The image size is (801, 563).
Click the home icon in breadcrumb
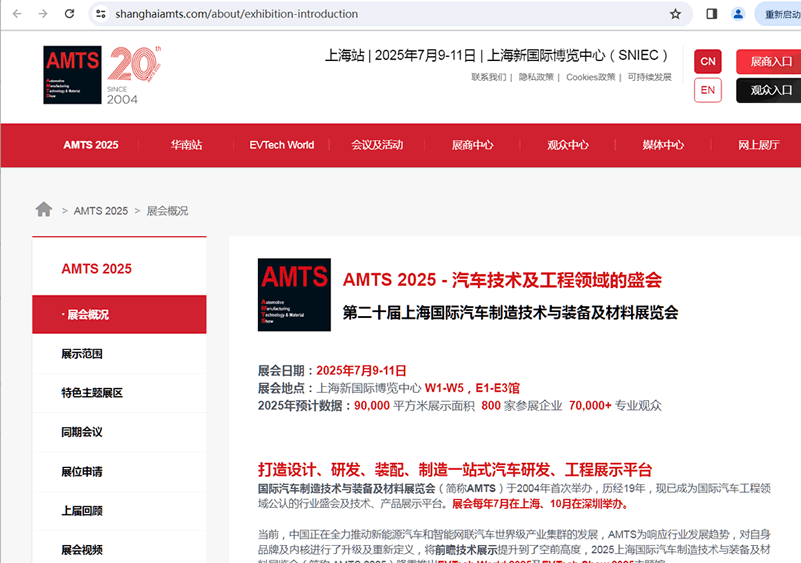pyautogui.click(x=44, y=209)
